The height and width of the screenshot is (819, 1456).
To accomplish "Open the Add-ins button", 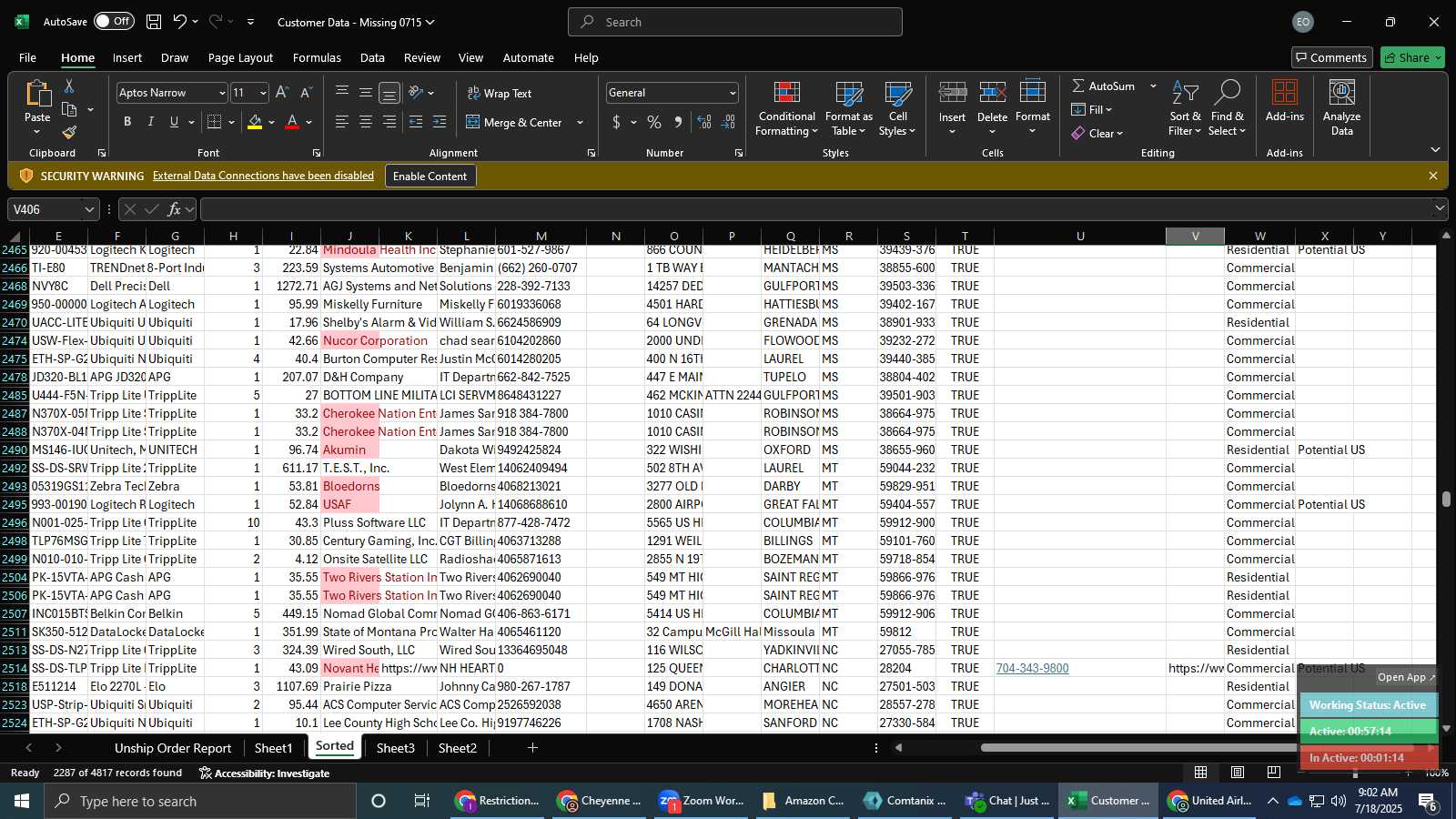I will [1284, 102].
